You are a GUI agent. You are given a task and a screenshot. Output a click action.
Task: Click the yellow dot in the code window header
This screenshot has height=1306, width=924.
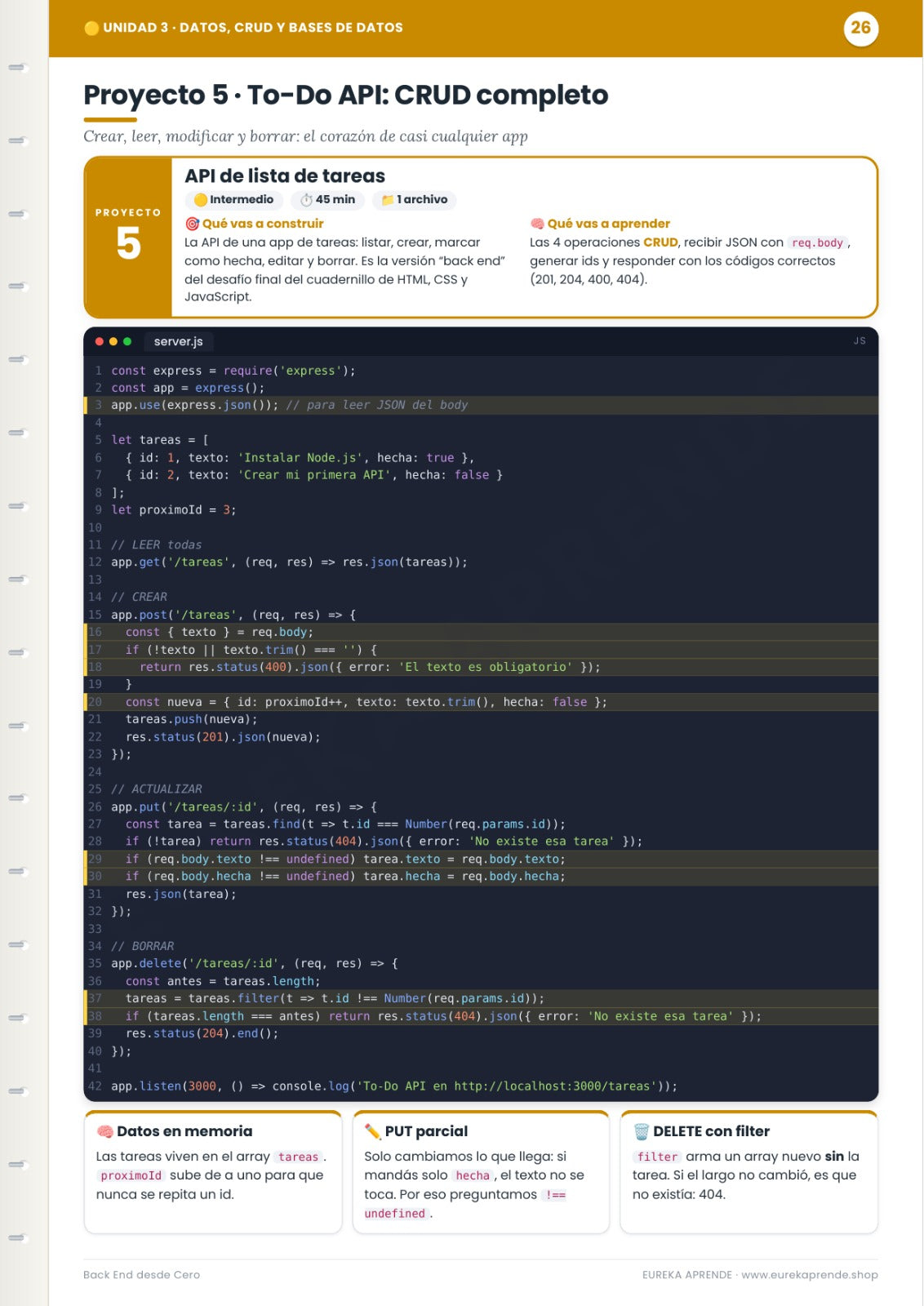(x=113, y=341)
